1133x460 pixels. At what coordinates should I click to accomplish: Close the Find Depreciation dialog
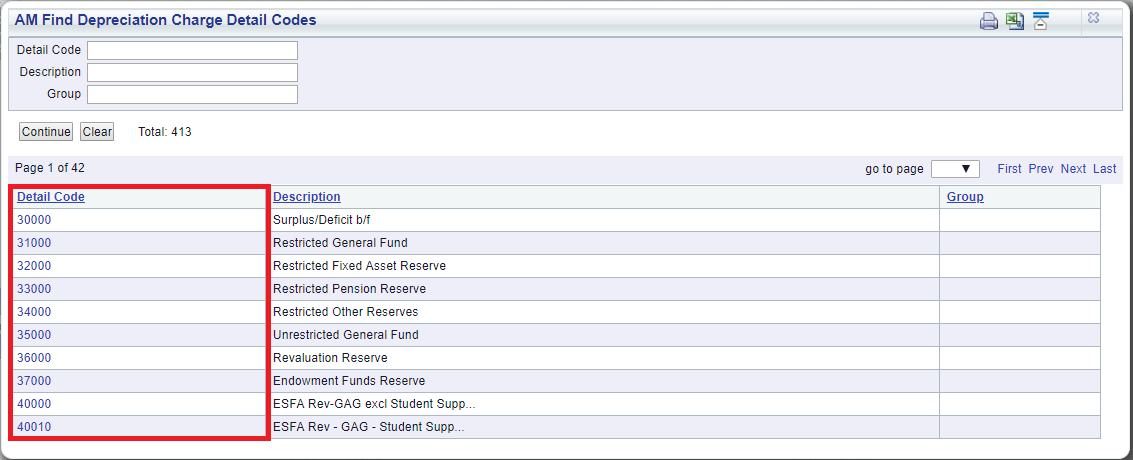pos(1093,19)
